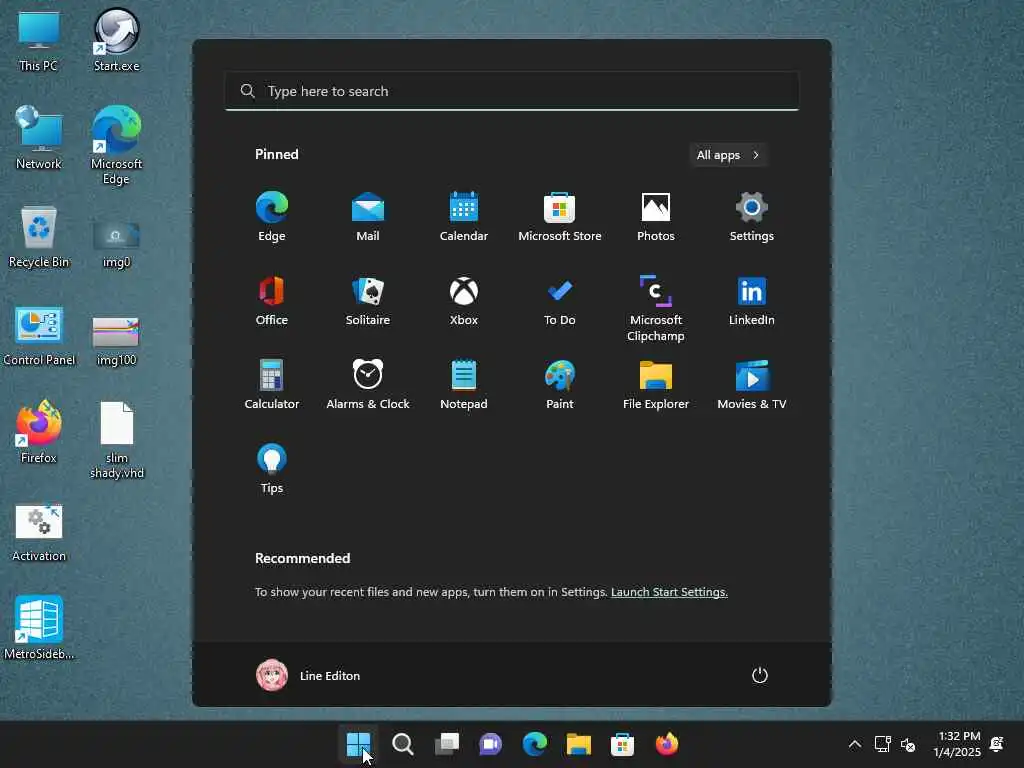Select the Network desktop icon

[x=39, y=138]
